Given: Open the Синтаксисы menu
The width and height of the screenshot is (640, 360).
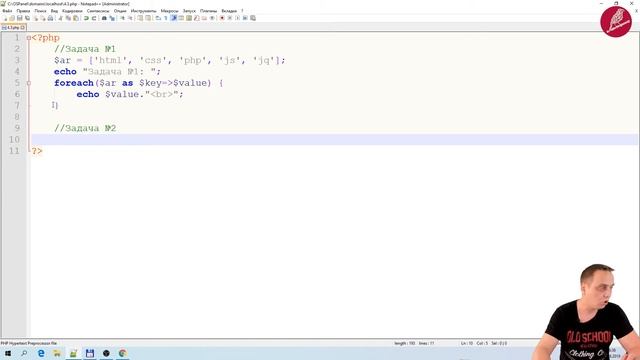Looking at the screenshot, I should point(98,11).
